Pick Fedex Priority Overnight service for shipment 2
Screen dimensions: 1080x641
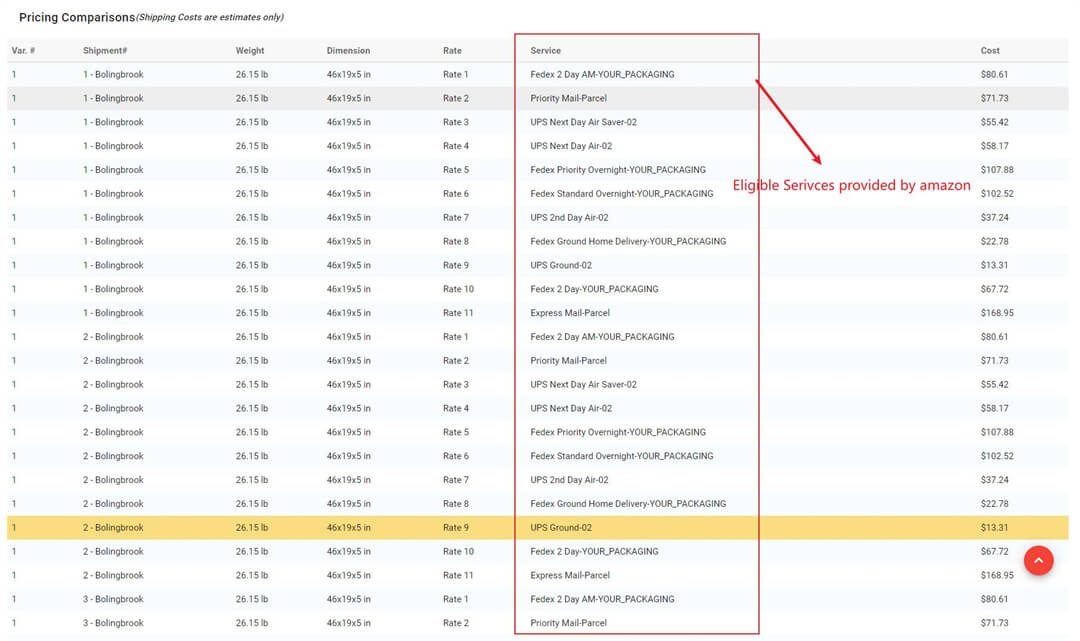tap(618, 432)
